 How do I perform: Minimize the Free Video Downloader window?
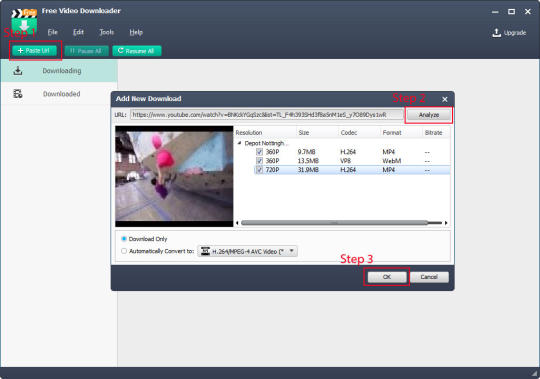click(x=495, y=12)
